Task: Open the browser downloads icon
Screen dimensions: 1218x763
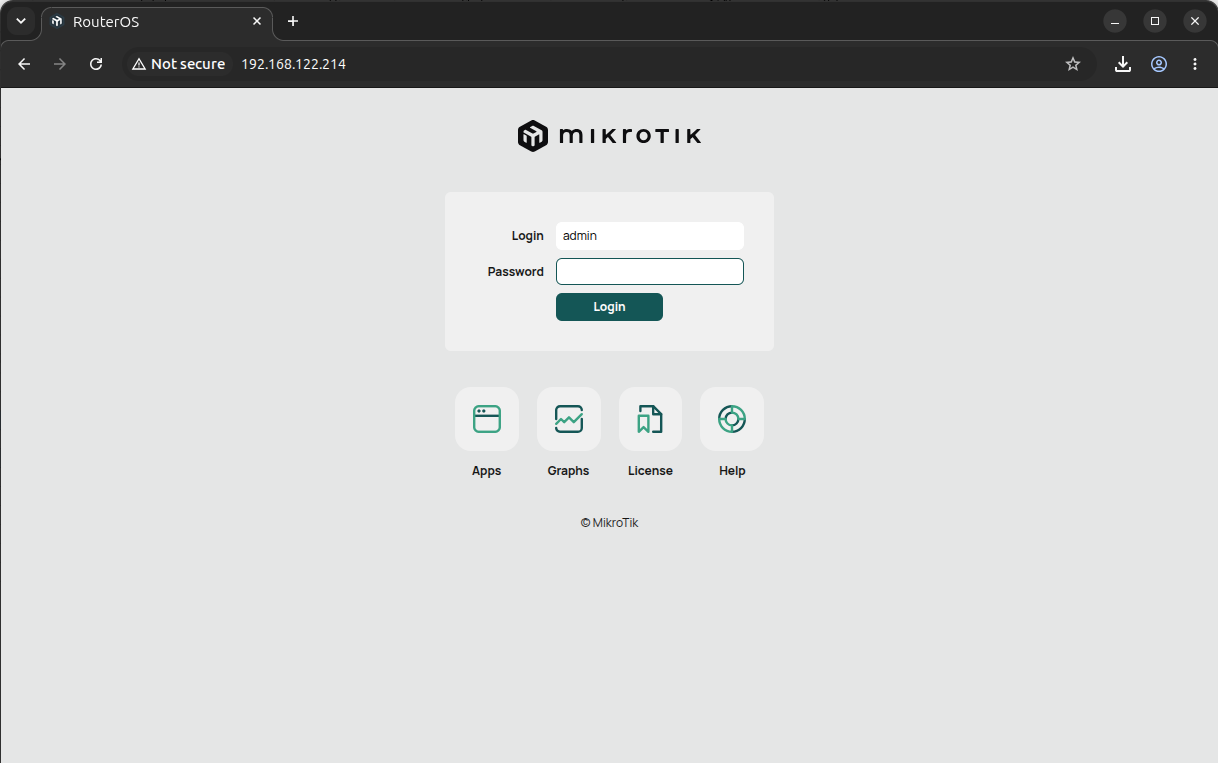Action: click(1123, 64)
